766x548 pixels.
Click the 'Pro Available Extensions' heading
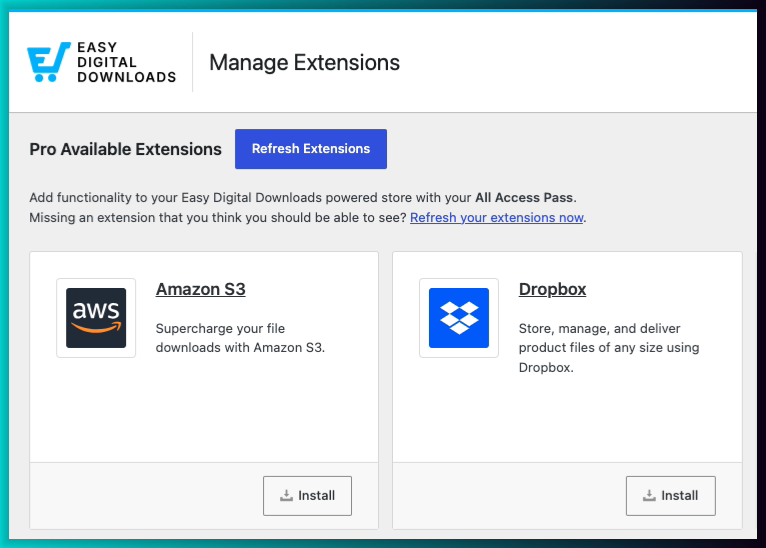(x=126, y=149)
